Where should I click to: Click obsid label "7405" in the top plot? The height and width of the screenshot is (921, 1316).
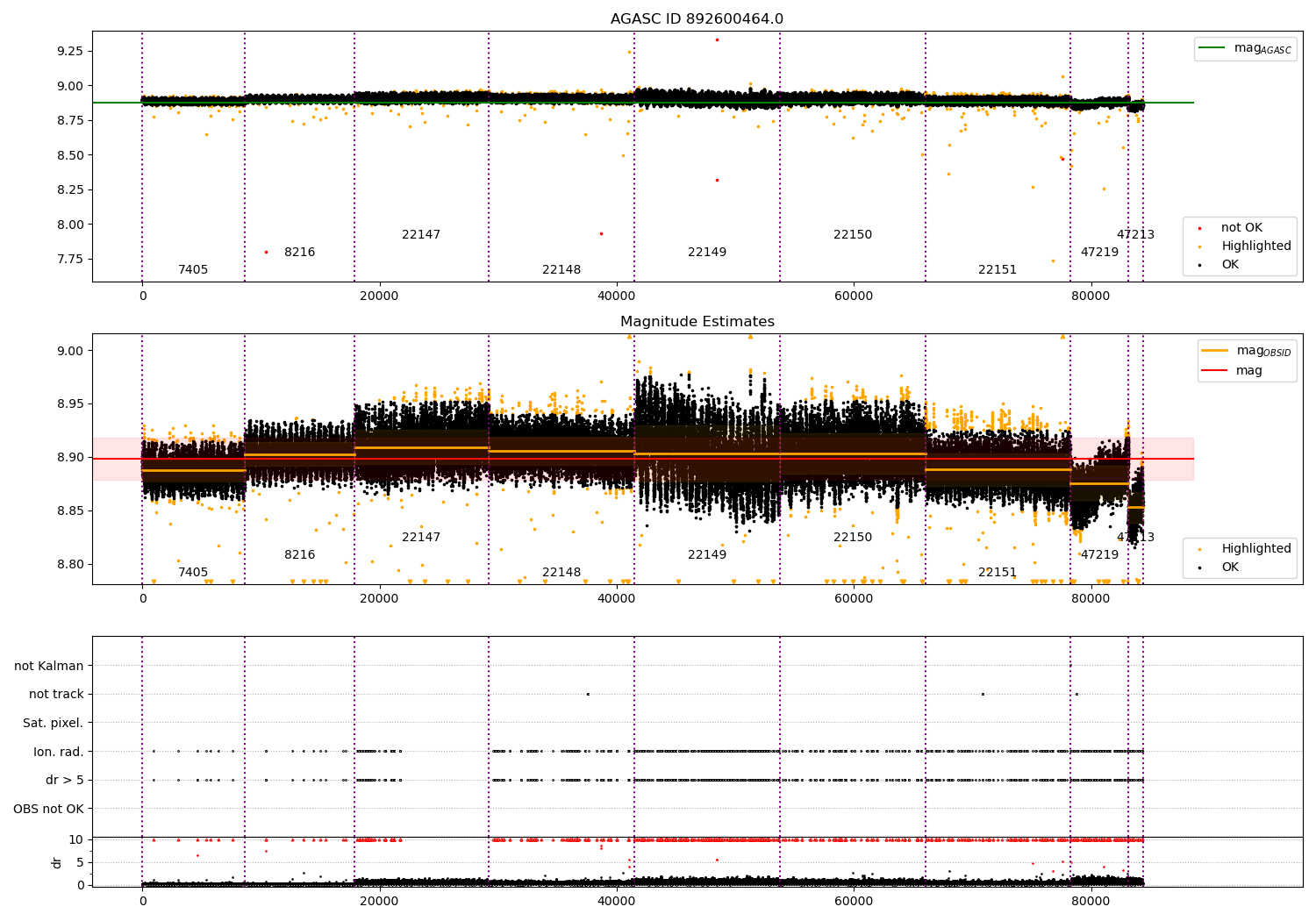tap(193, 270)
